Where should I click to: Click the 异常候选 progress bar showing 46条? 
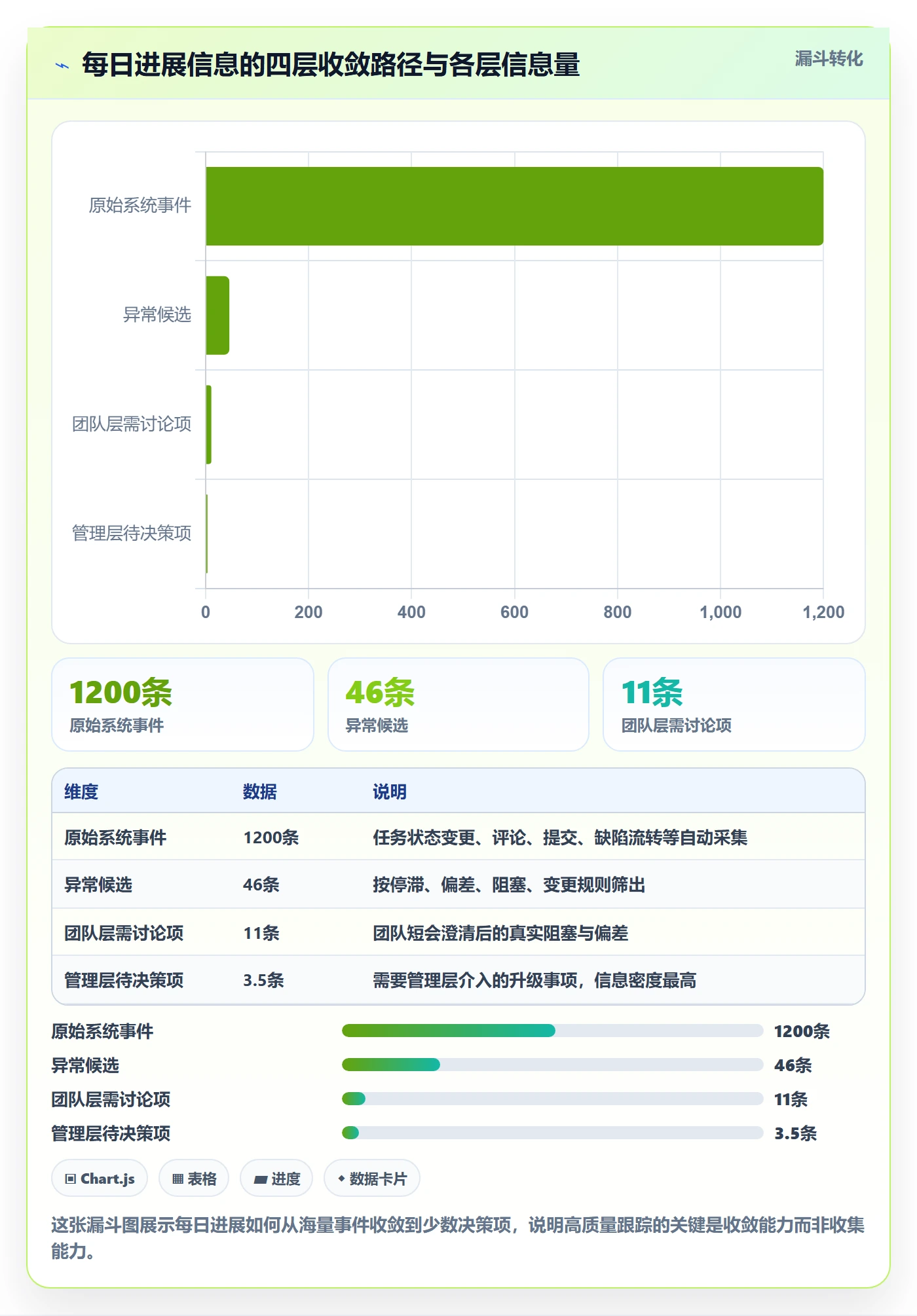[552, 1065]
